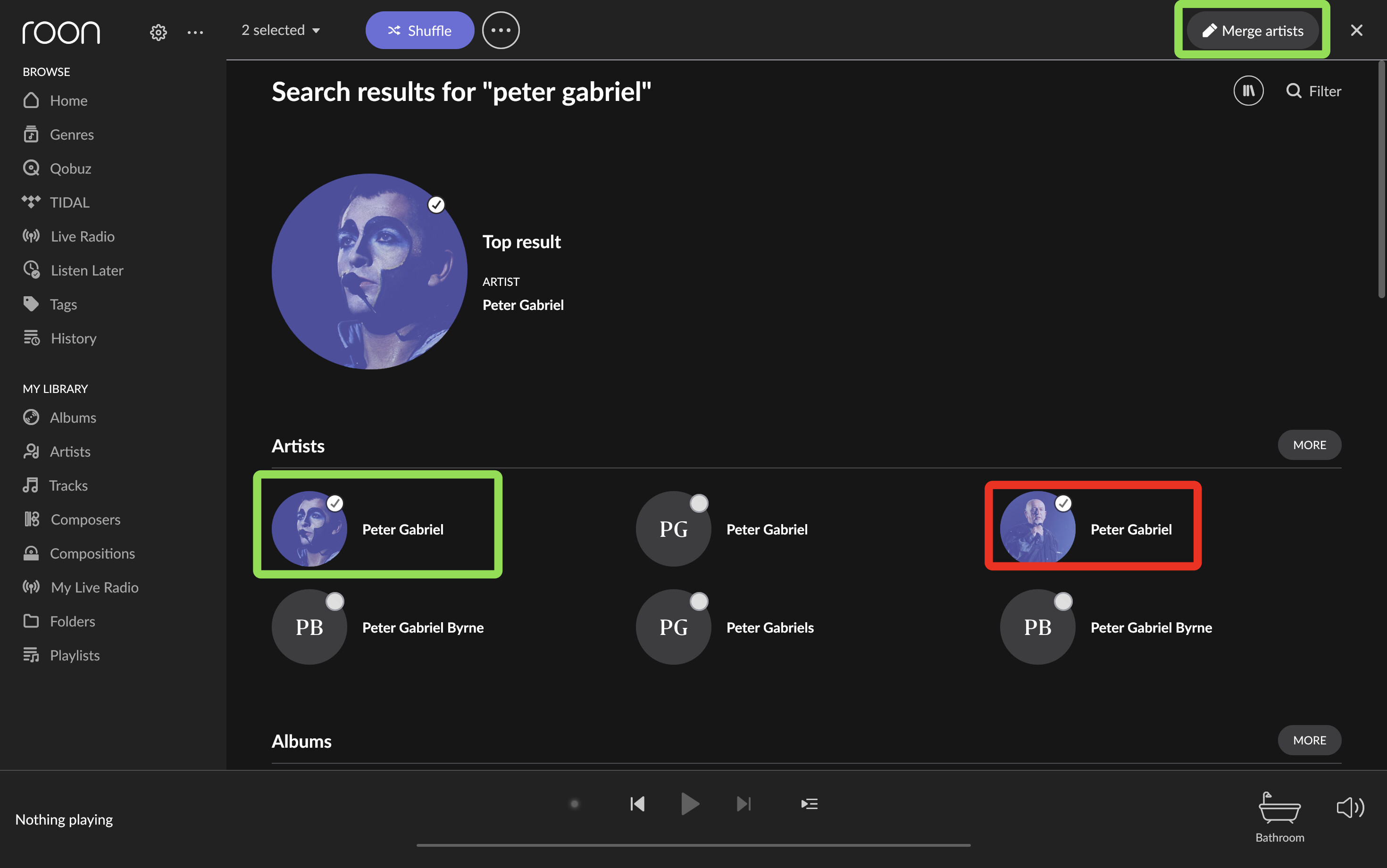Open Qobuz in sidebar

(x=57, y=168)
